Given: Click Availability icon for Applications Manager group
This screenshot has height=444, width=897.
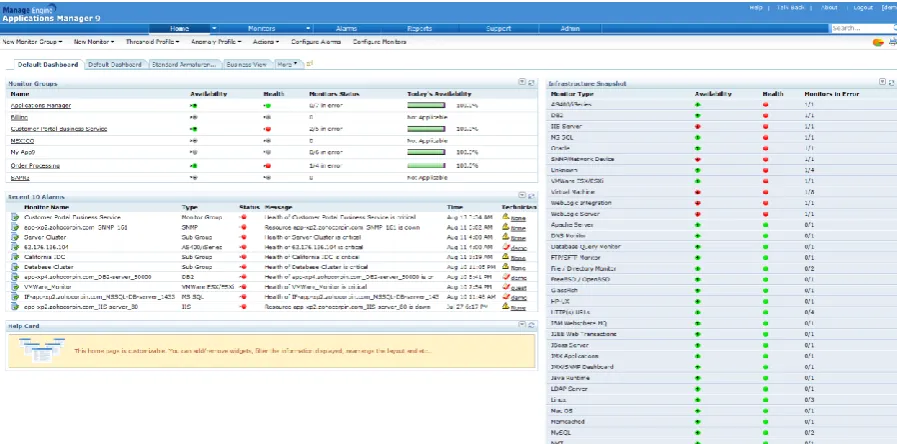Looking at the screenshot, I should (193, 106).
